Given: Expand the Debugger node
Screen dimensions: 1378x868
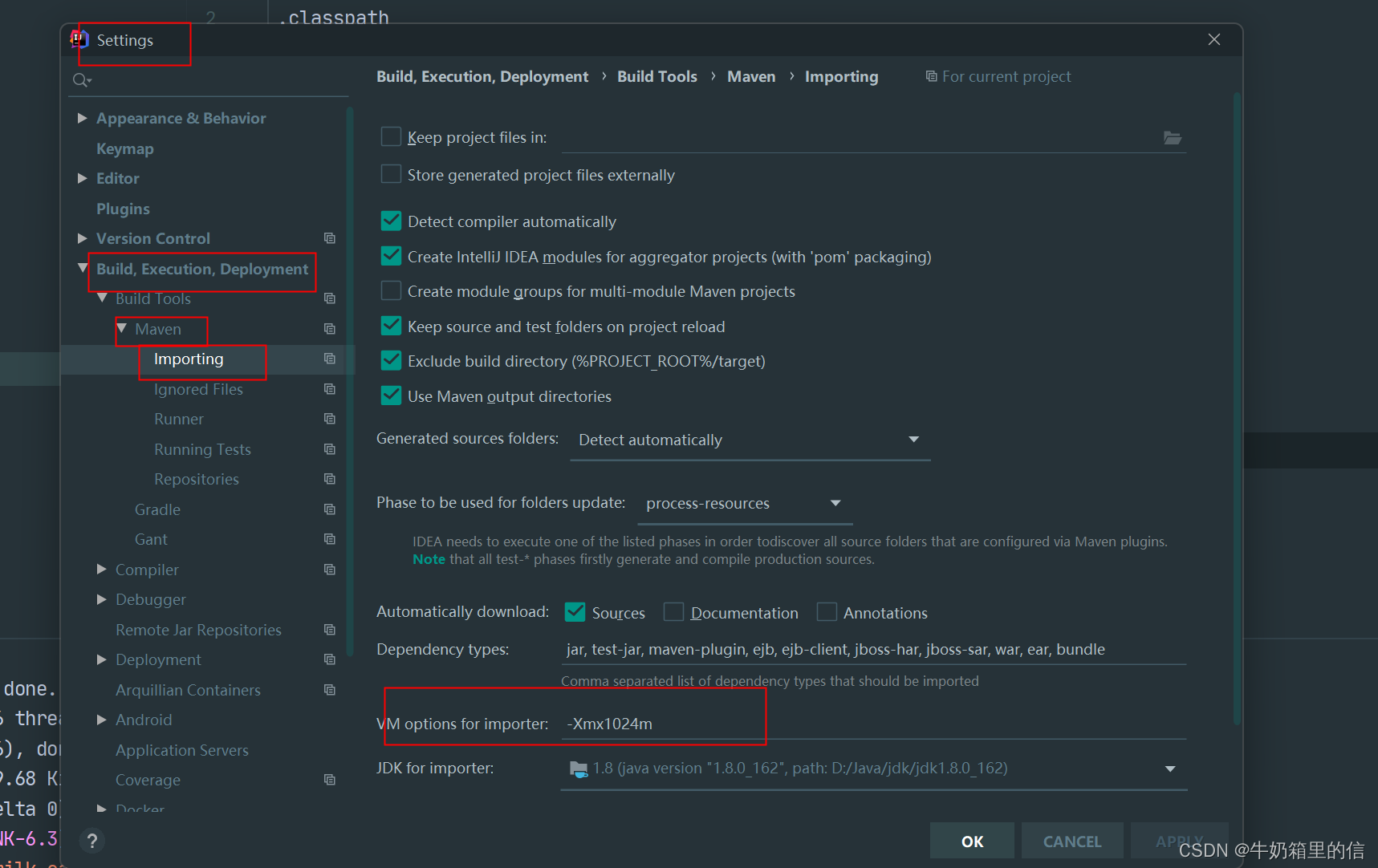Looking at the screenshot, I should (x=101, y=599).
